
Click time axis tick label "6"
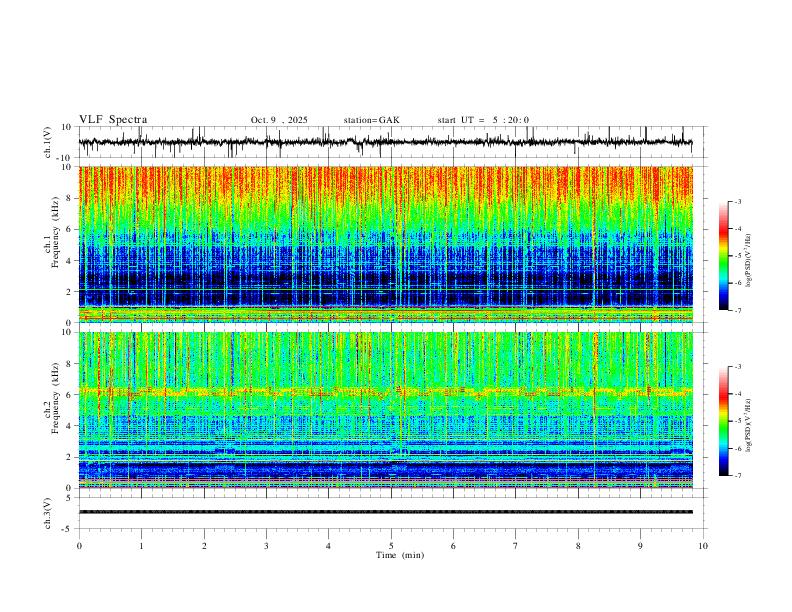point(453,546)
